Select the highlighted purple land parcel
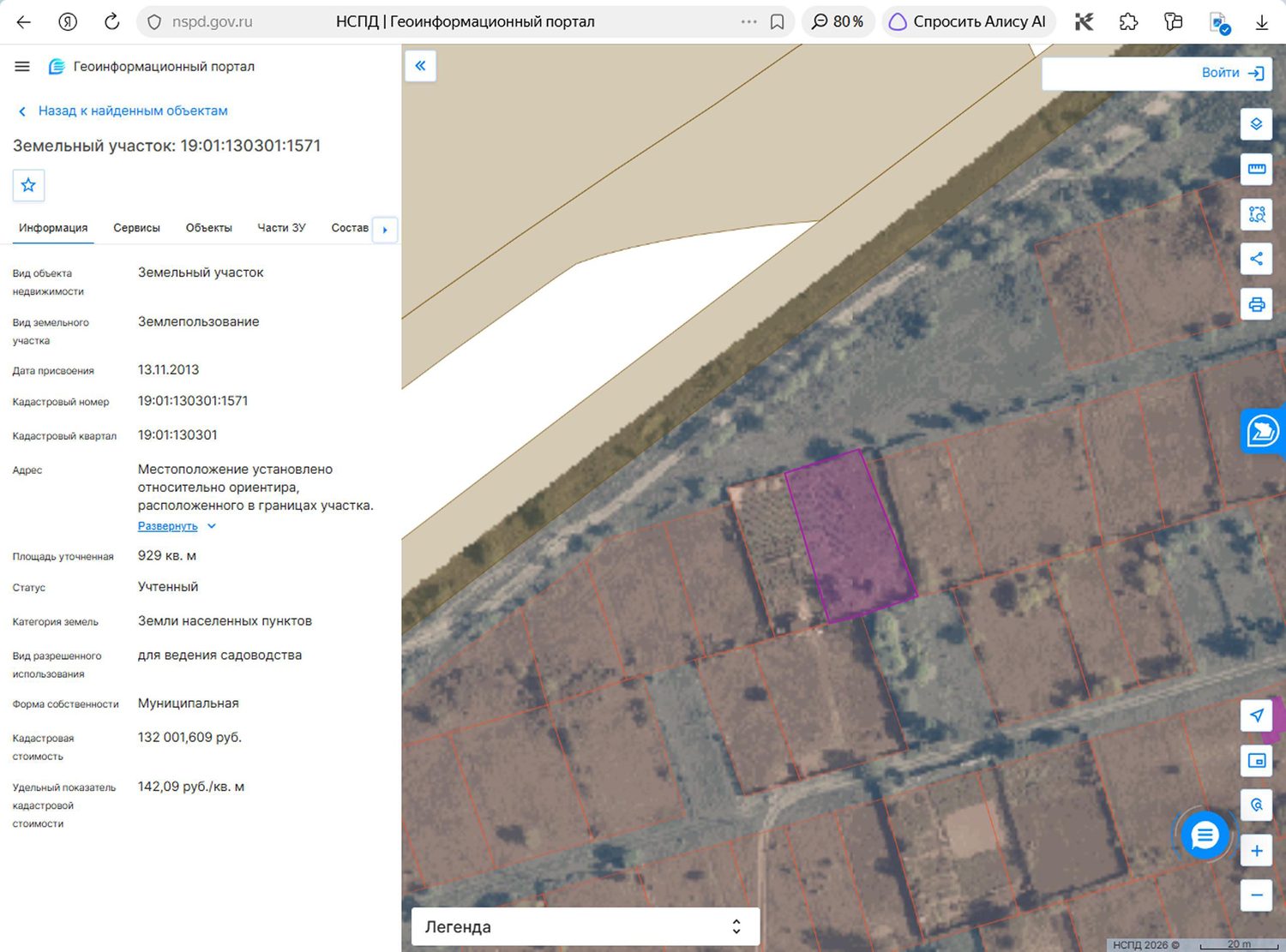This screenshot has width=1286, height=952. pos(850,536)
